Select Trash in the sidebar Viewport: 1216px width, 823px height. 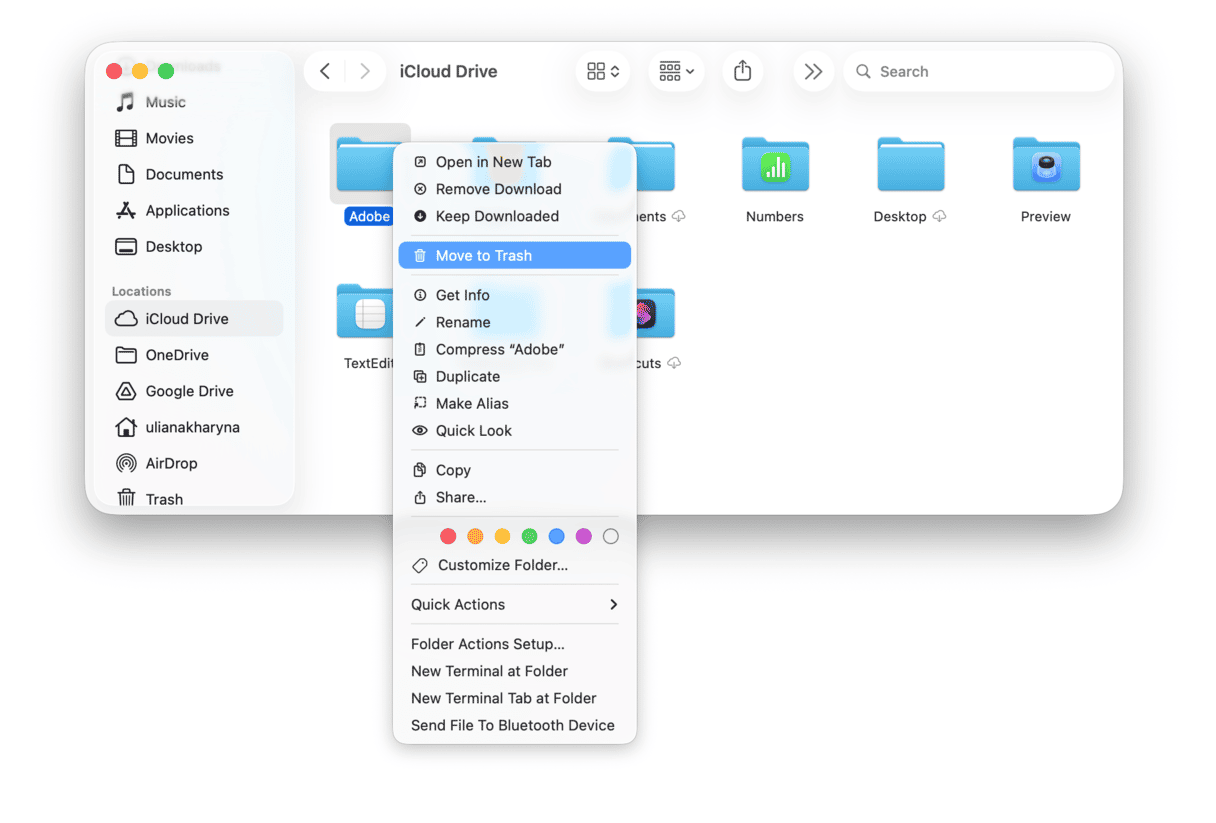(x=164, y=498)
